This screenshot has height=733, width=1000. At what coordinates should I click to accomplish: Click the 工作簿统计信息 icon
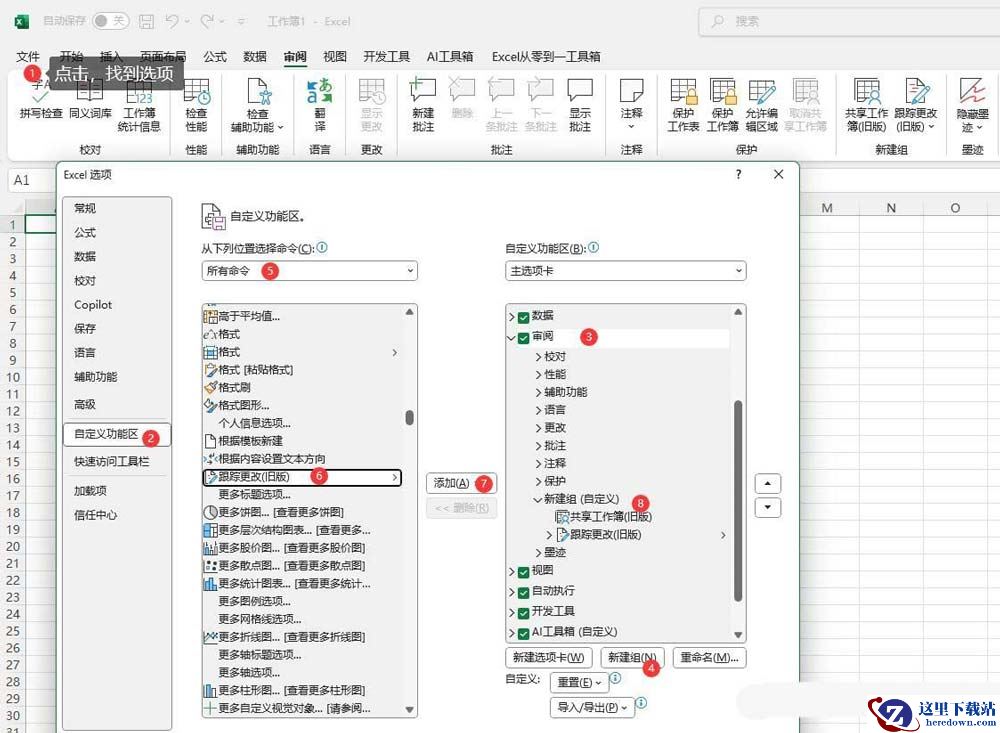tap(139, 105)
